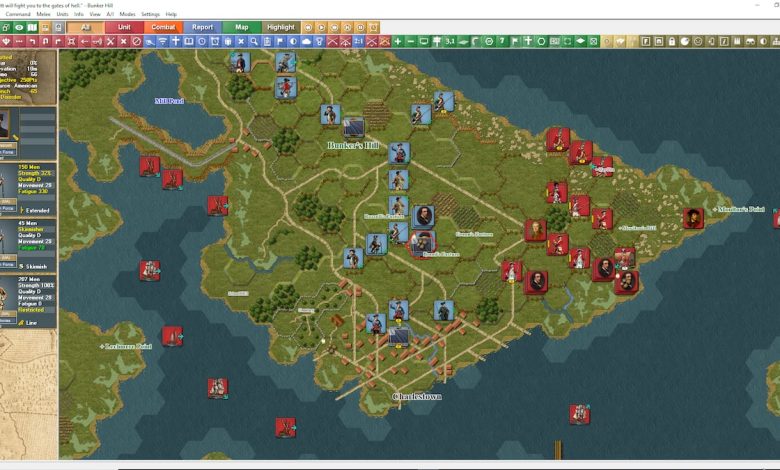This screenshot has width=780, height=470.
Task: Click the blue cross icon
Action: pos(176,42)
